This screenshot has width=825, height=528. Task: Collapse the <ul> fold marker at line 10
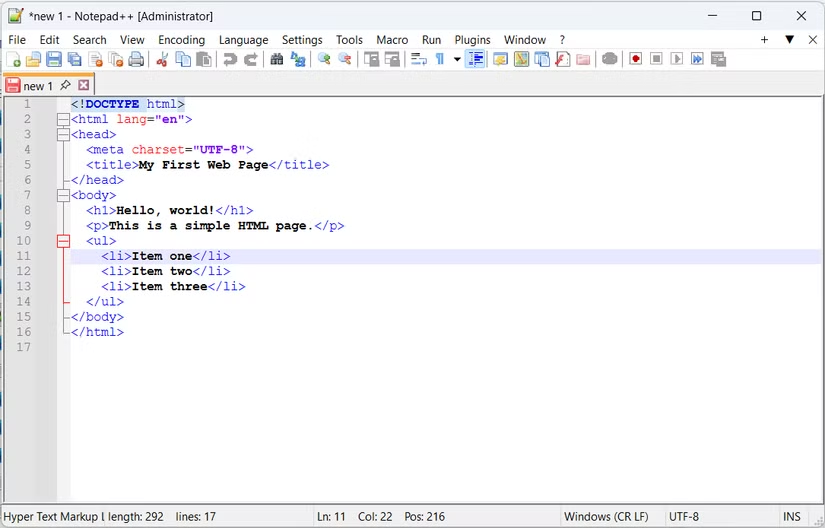click(64, 241)
